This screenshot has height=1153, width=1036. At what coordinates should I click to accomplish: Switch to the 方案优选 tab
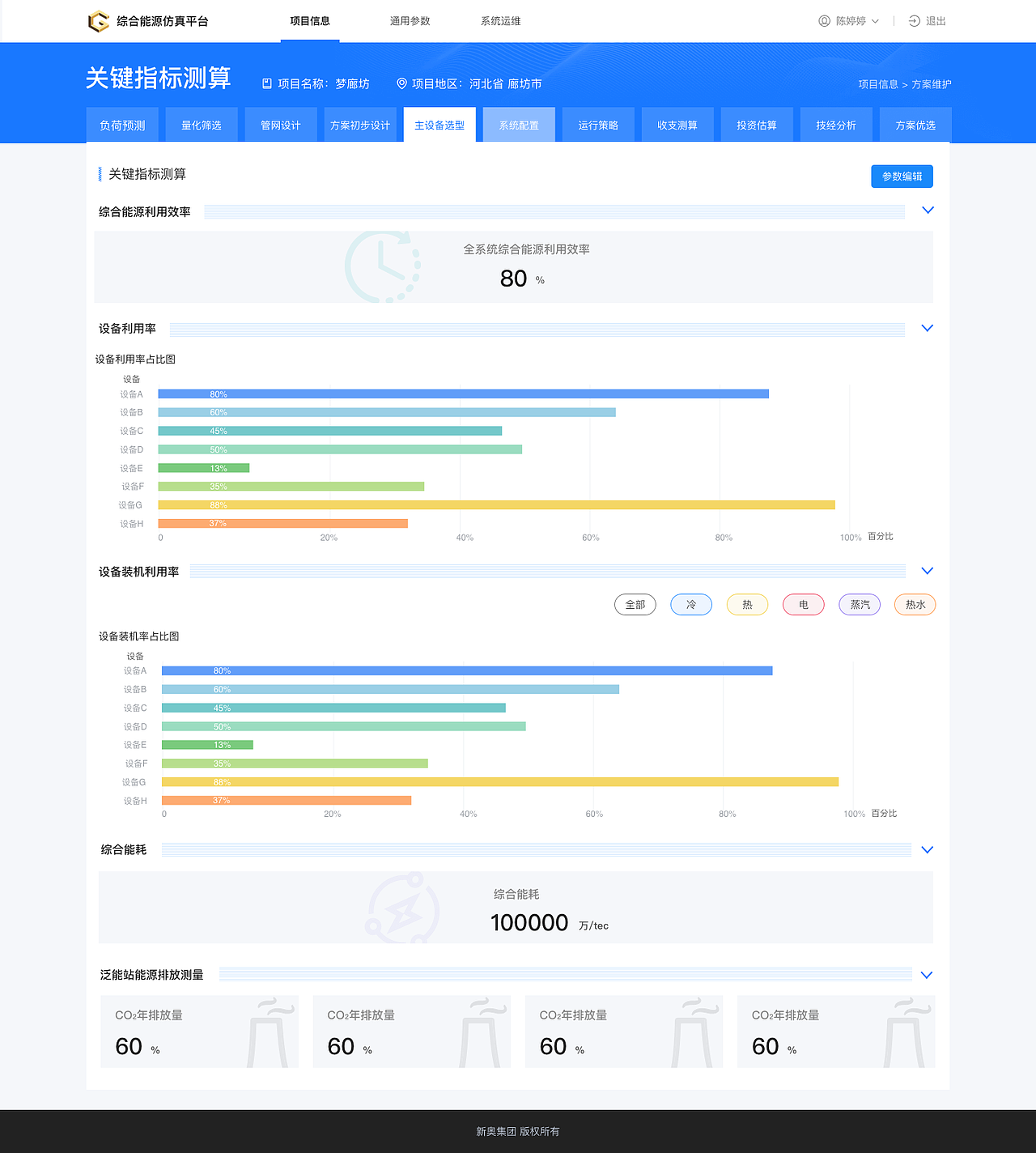(x=915, y=125)
